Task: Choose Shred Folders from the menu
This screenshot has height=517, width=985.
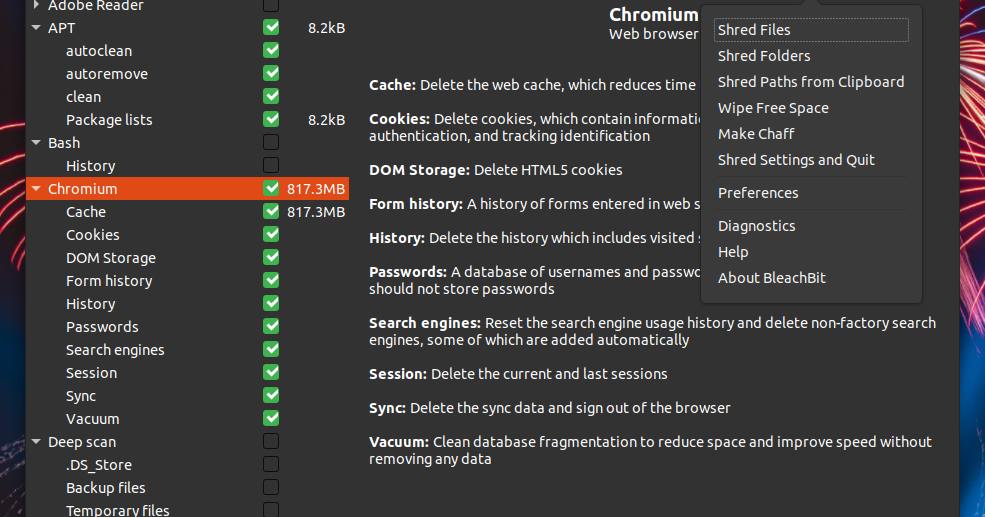Action: click(x=811, y=56)
